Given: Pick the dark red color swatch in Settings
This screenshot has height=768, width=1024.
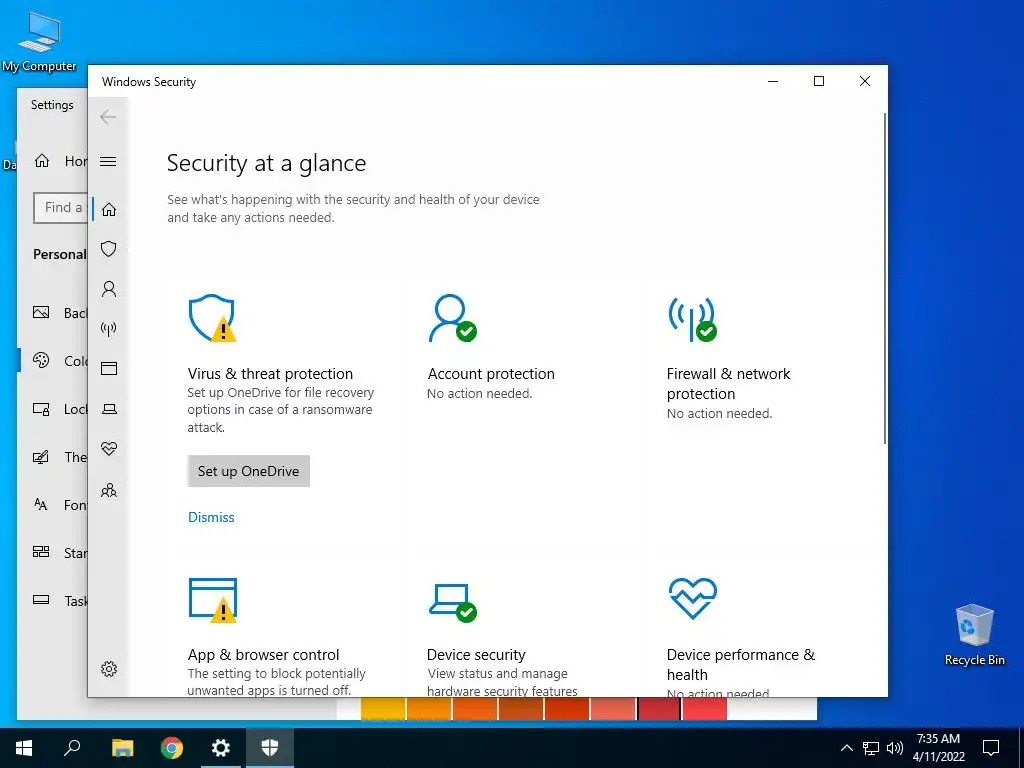Looking at the screenshot, I should tap(658, 709).
